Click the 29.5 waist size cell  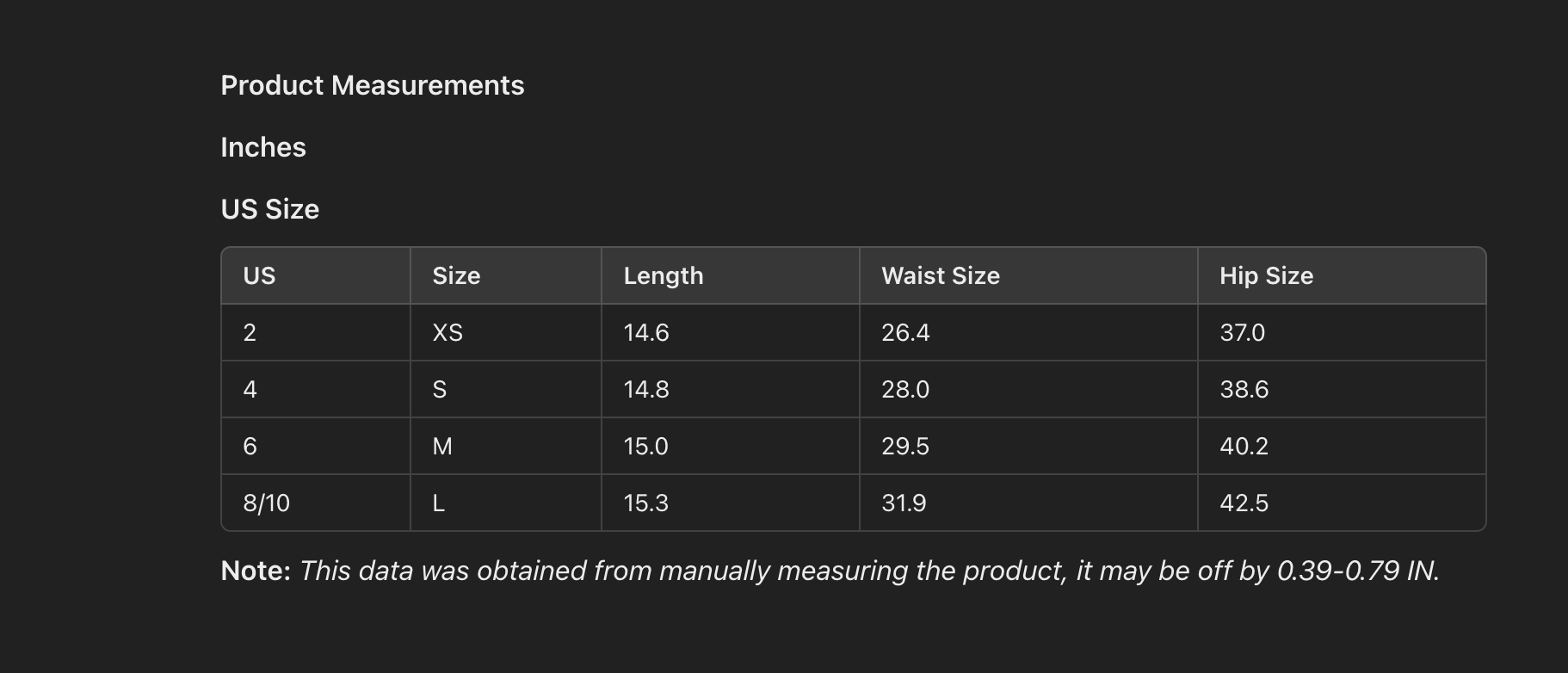click(x=905, y=446)
